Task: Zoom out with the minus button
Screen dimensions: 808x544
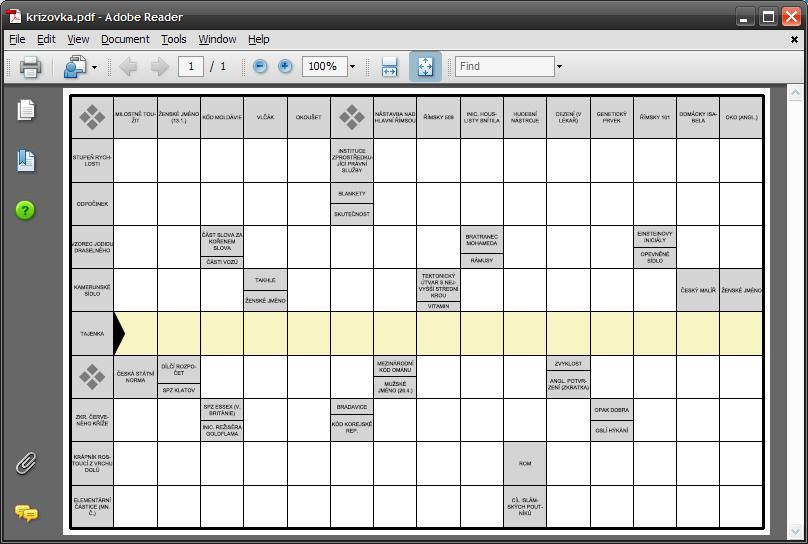Action: coord(260,66)
